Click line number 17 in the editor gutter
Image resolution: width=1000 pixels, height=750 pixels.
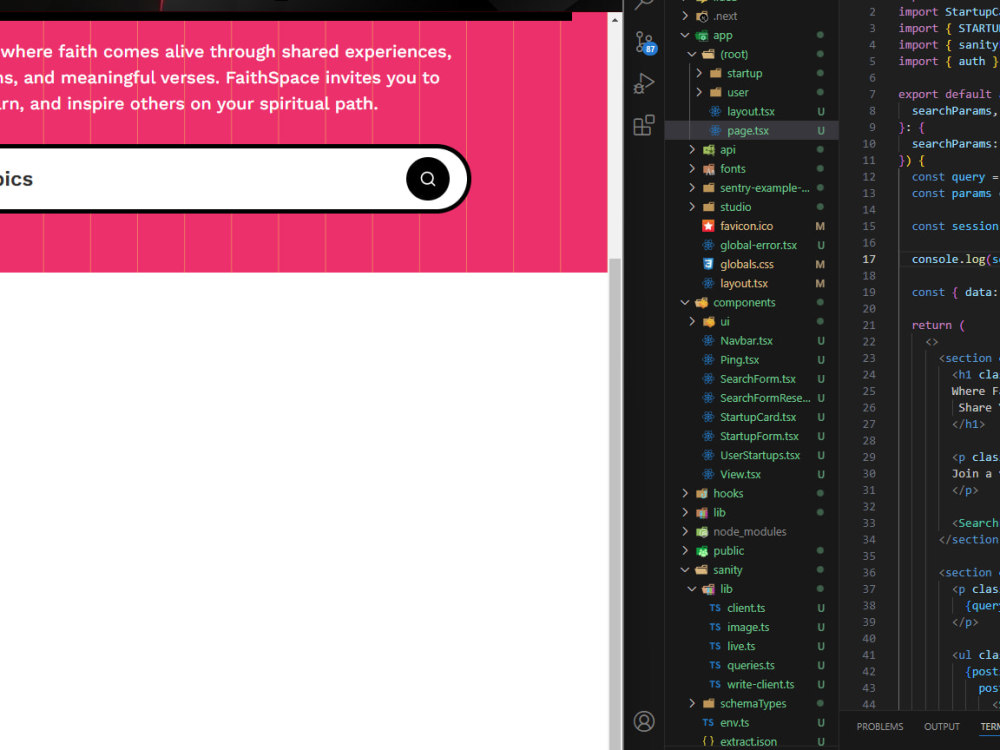point(868,259)
